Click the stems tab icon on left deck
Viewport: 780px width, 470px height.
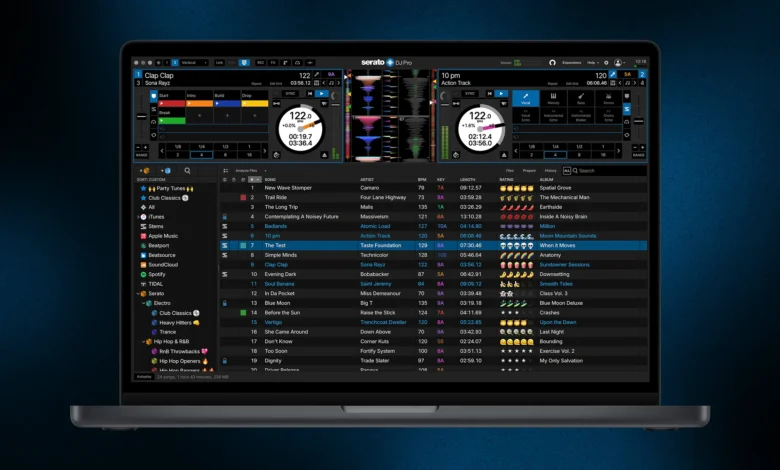154,109
